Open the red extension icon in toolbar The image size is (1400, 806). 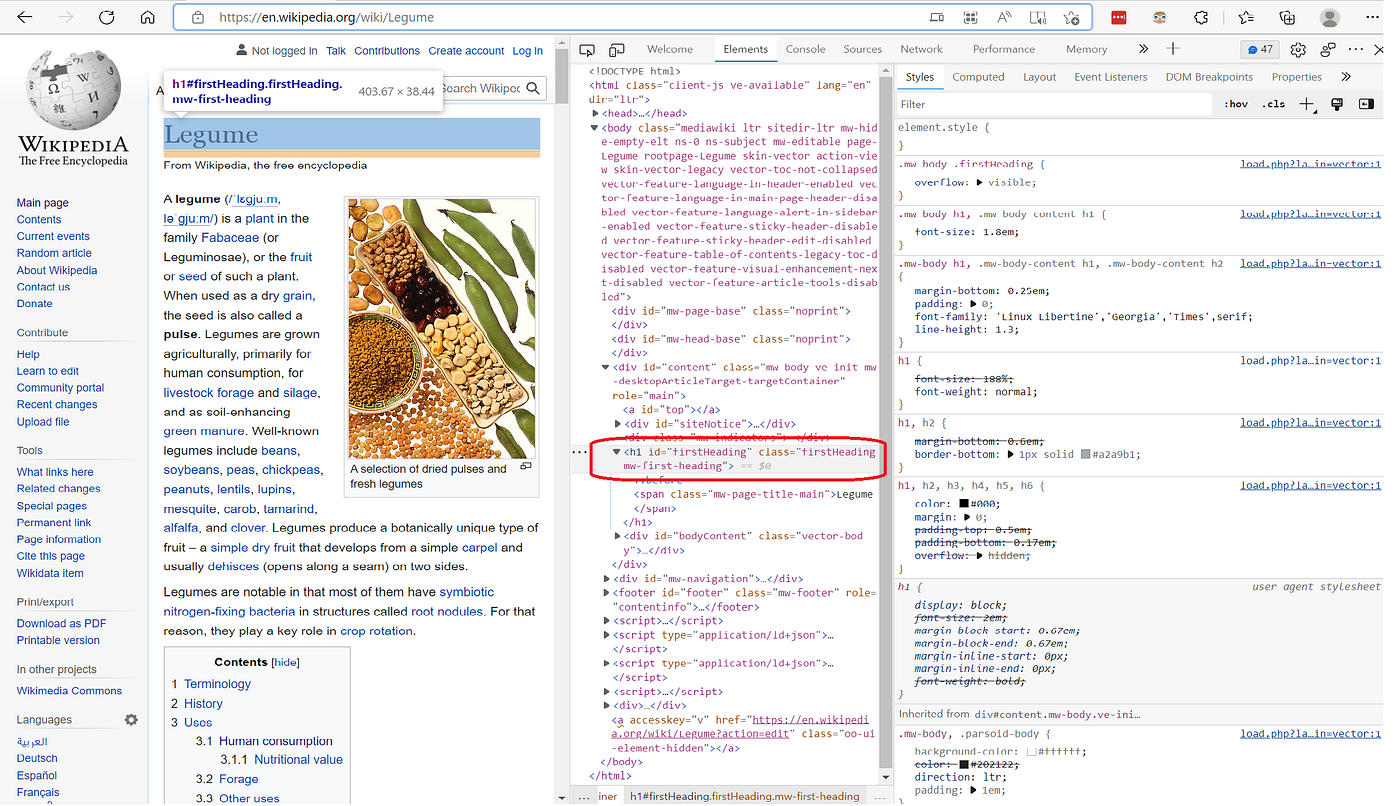click(1119, 17)
